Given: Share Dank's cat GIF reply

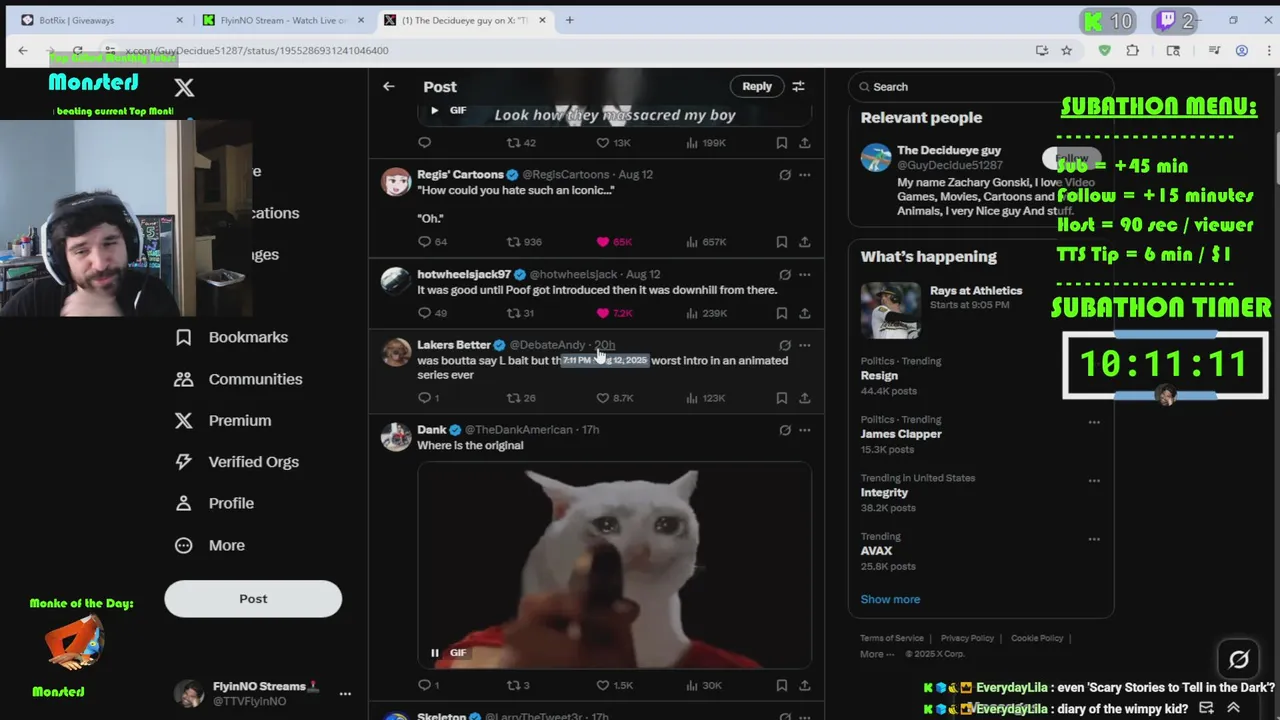Looking at the screenshot, I should click(804, 685).
